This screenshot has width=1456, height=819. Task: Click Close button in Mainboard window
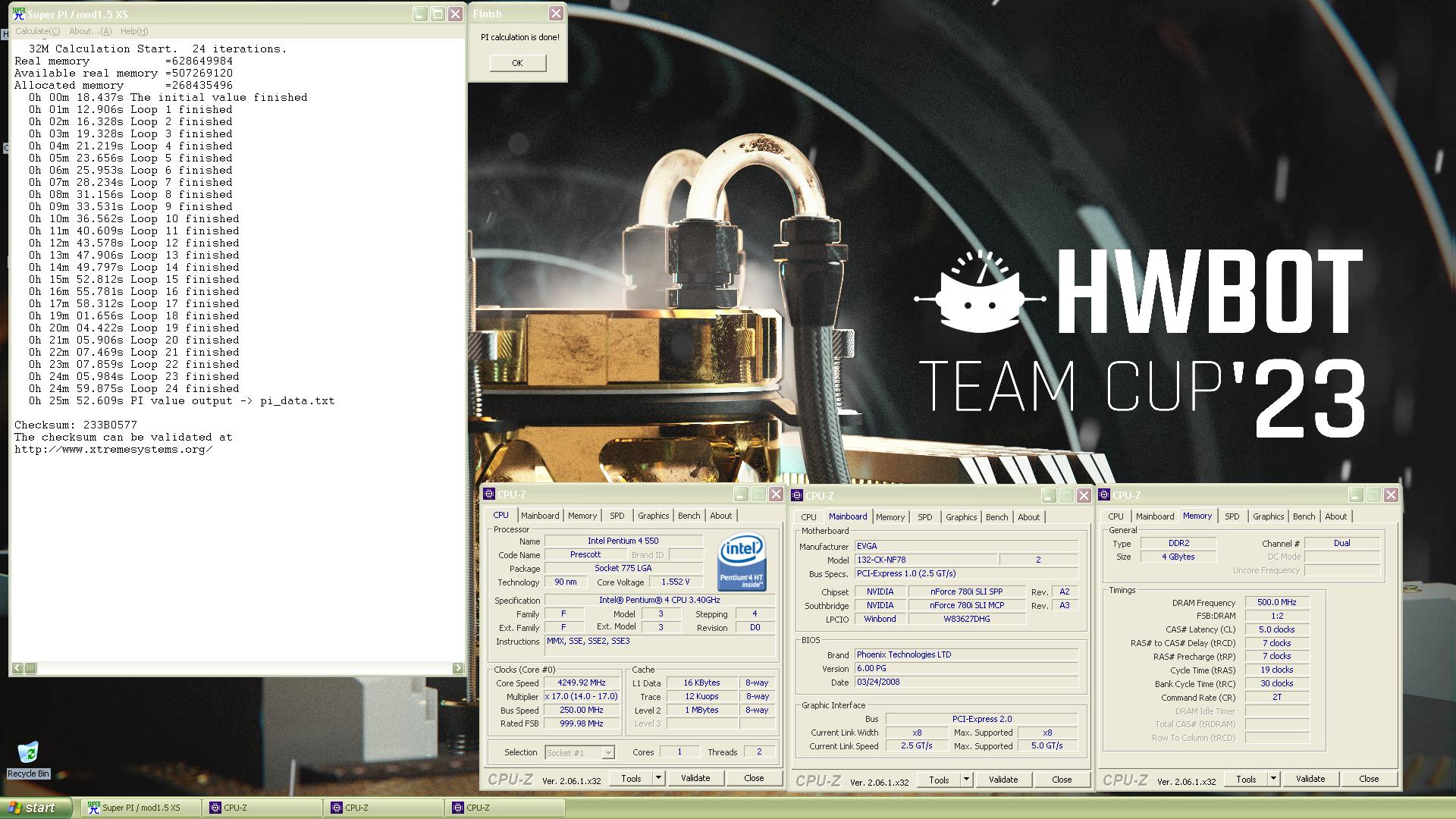click(x=1062, y=780)
